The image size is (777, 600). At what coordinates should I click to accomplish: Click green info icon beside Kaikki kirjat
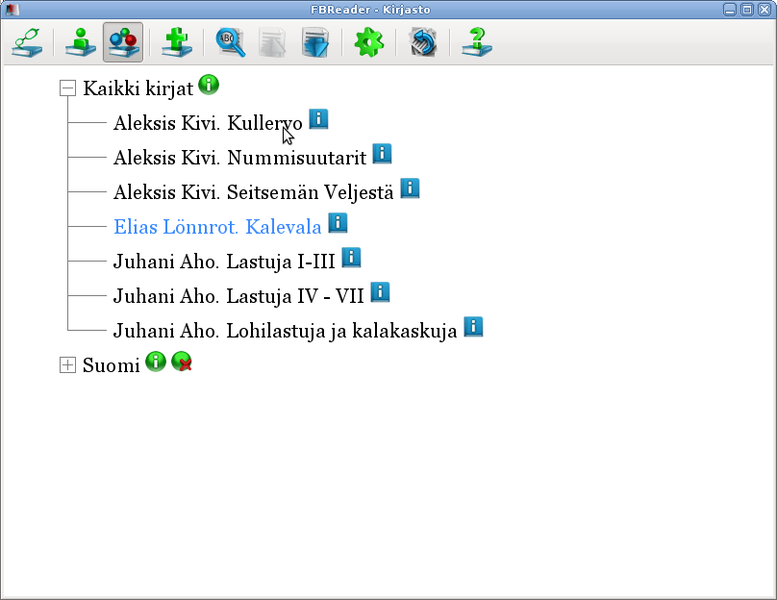[x=208, y=85]
